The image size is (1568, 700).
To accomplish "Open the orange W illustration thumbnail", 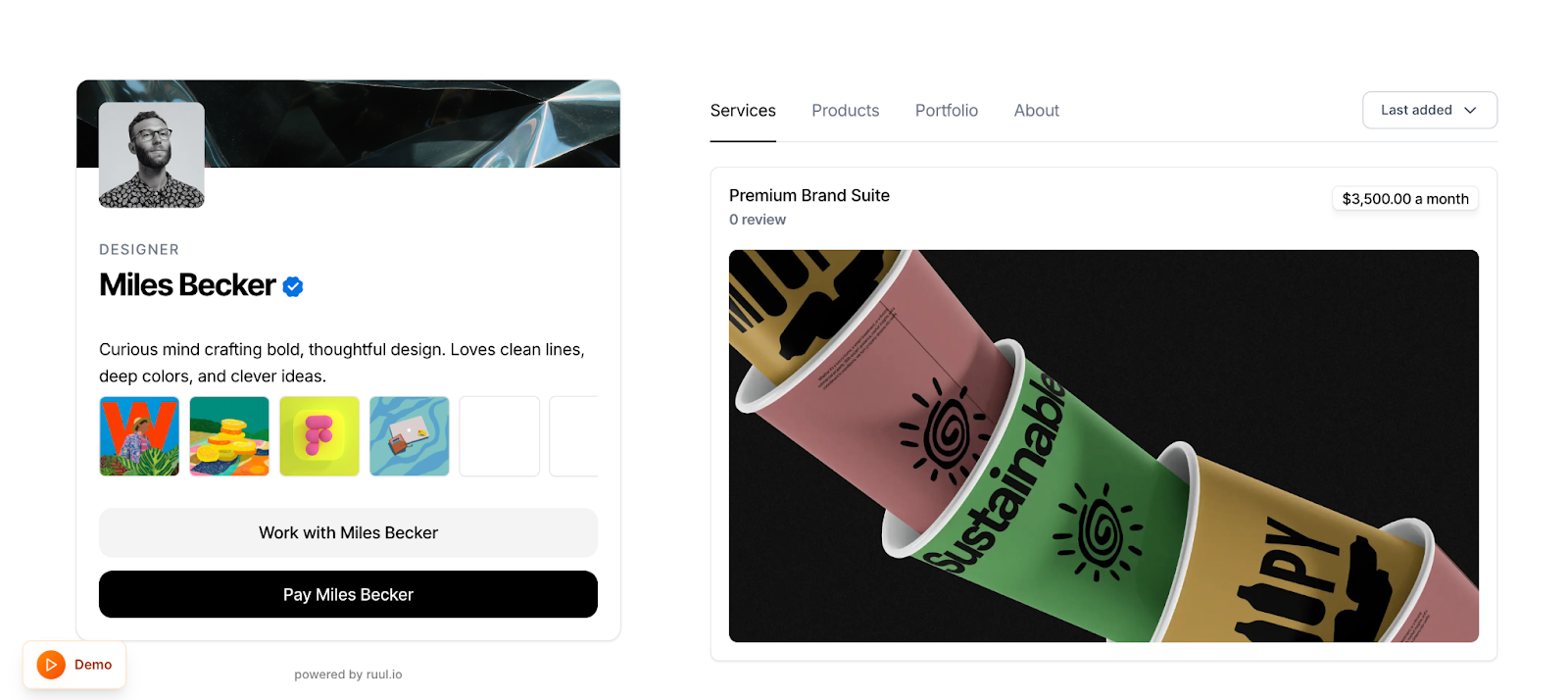I will (x=139, y=436).
